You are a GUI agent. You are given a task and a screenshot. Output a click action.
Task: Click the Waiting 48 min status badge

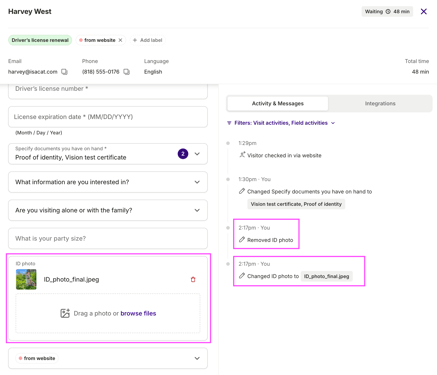pyautogui.click(x=387, y=12)
